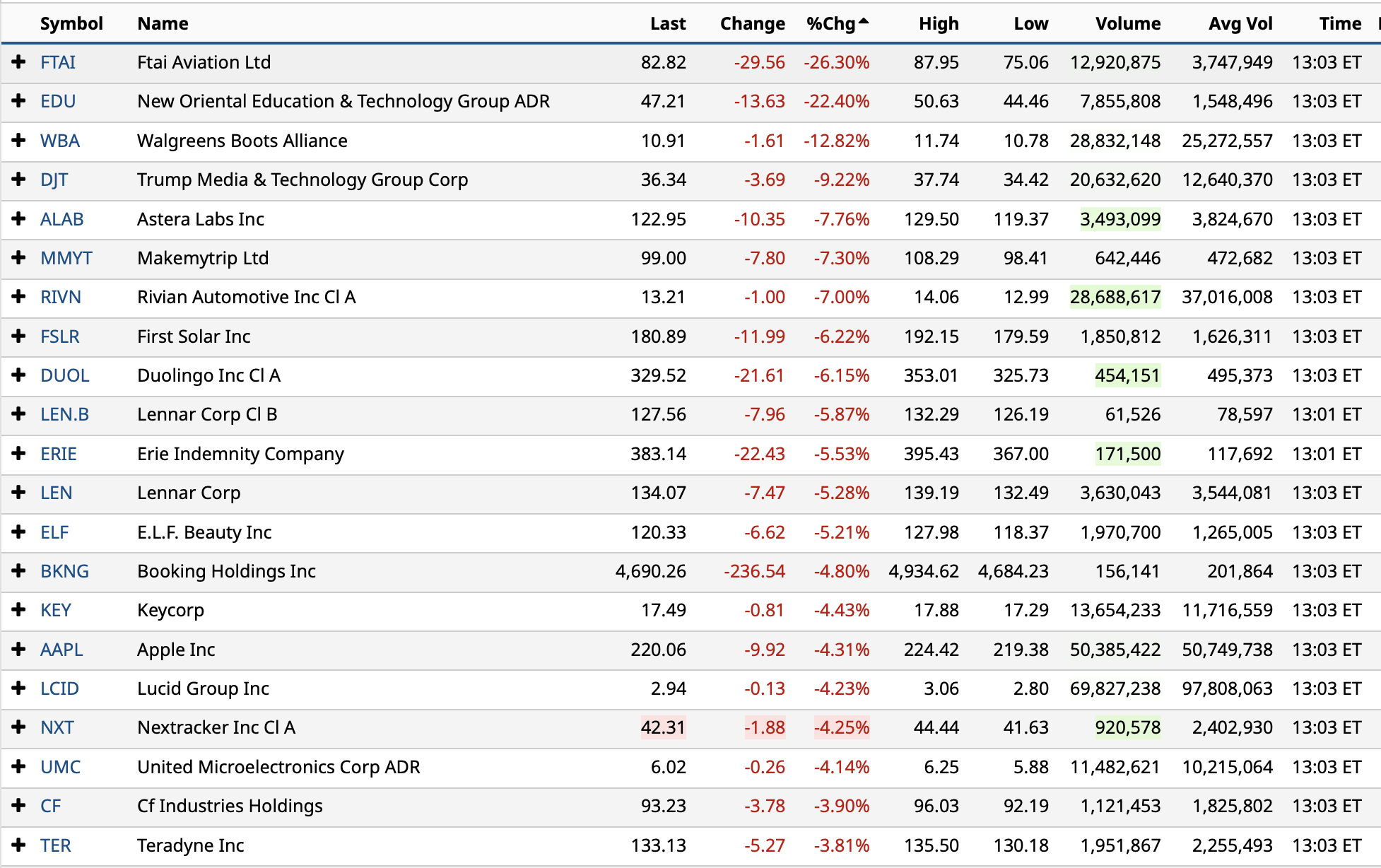
Task: Sort table by Volume column
Action: (1127, 23)
